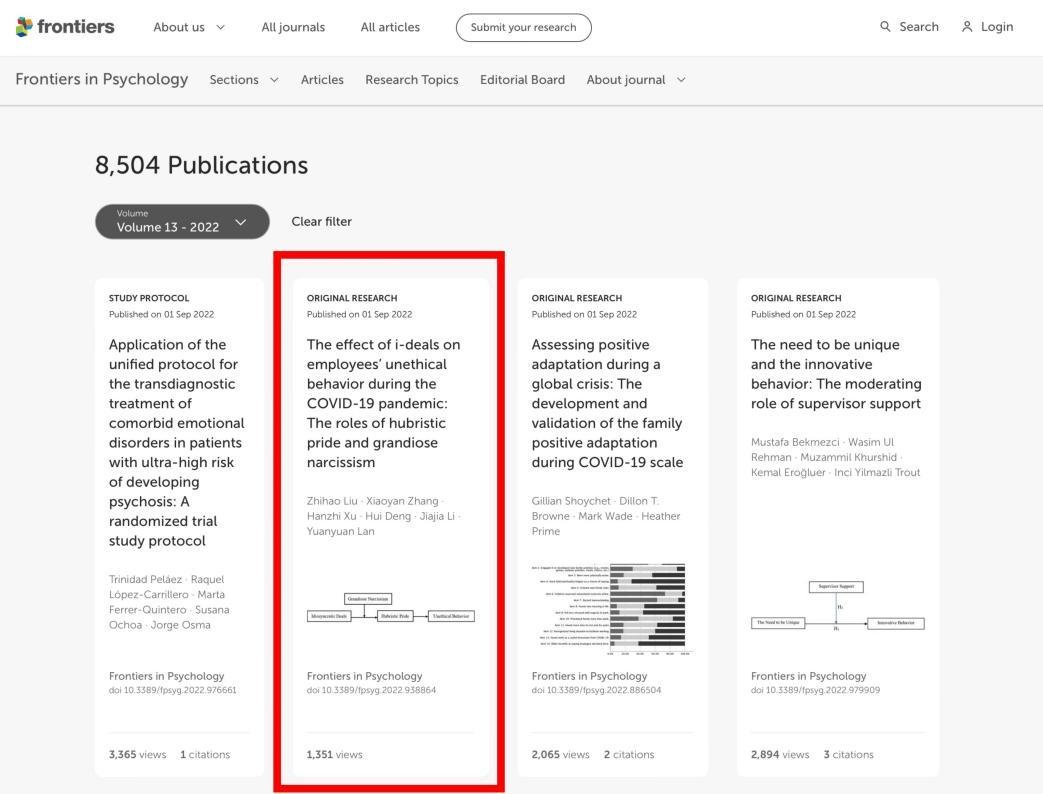Click 1 citations count

click(x=205, y=755)
